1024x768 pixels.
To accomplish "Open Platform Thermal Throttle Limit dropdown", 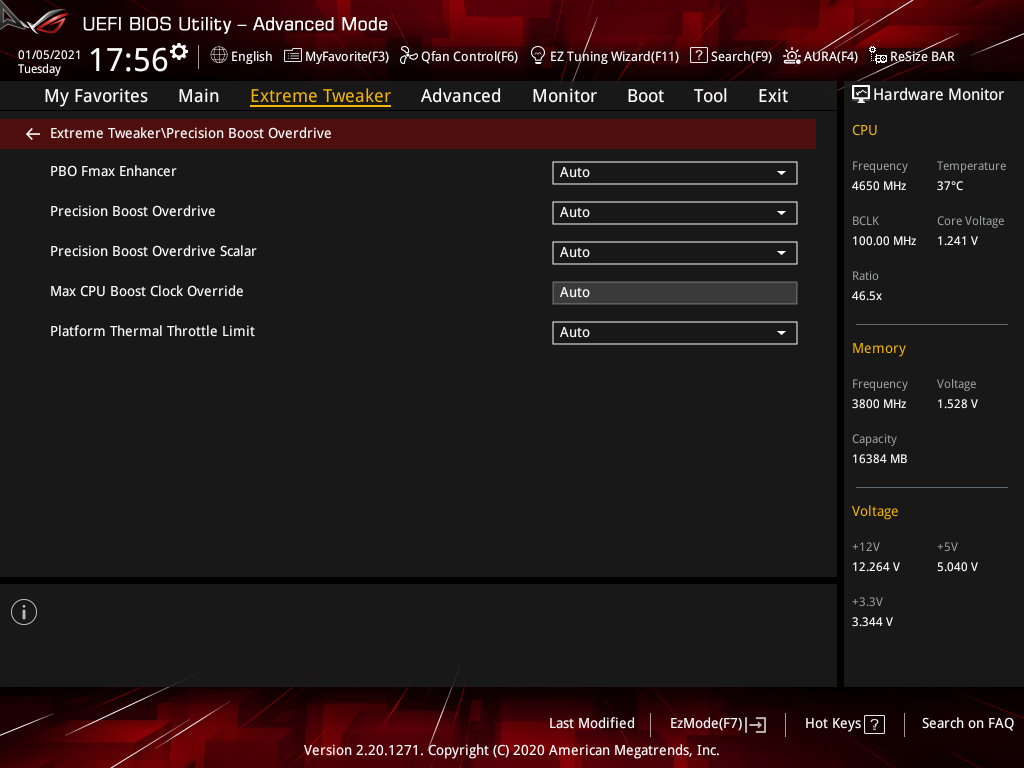I will (x=675, y=332).
